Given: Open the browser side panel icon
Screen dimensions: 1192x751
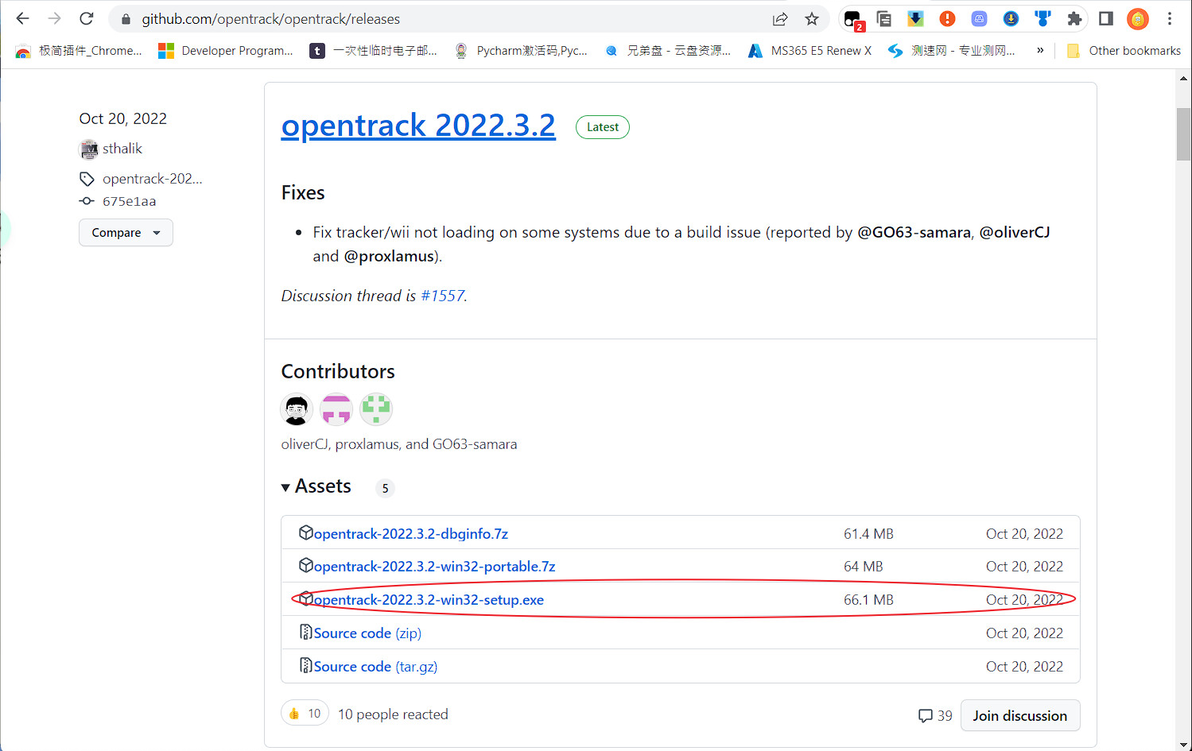Looking at the screenshot, I should pyautogui.click(x=1106, y=19).
